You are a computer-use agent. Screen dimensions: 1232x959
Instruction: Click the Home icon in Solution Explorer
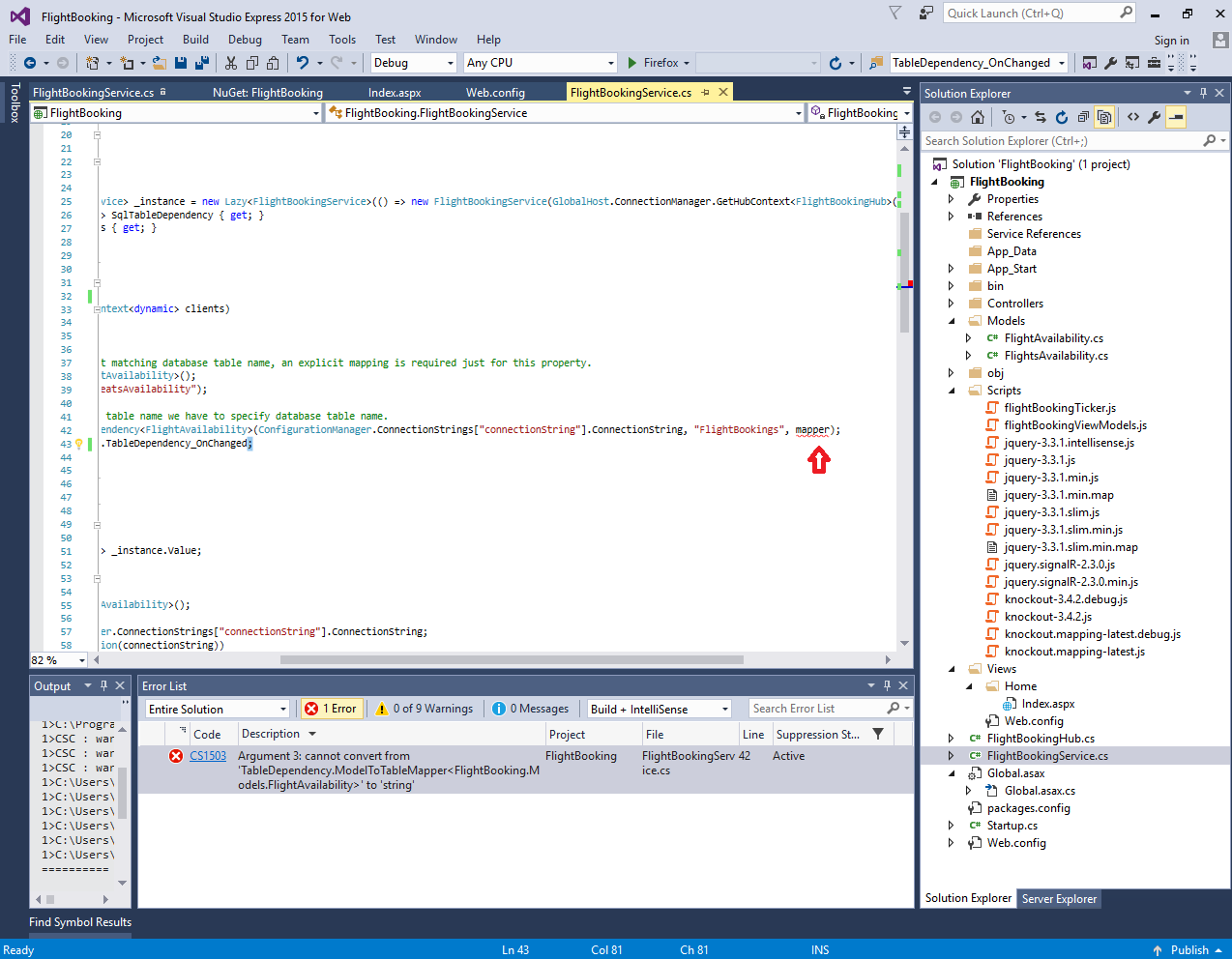point(977,116)
